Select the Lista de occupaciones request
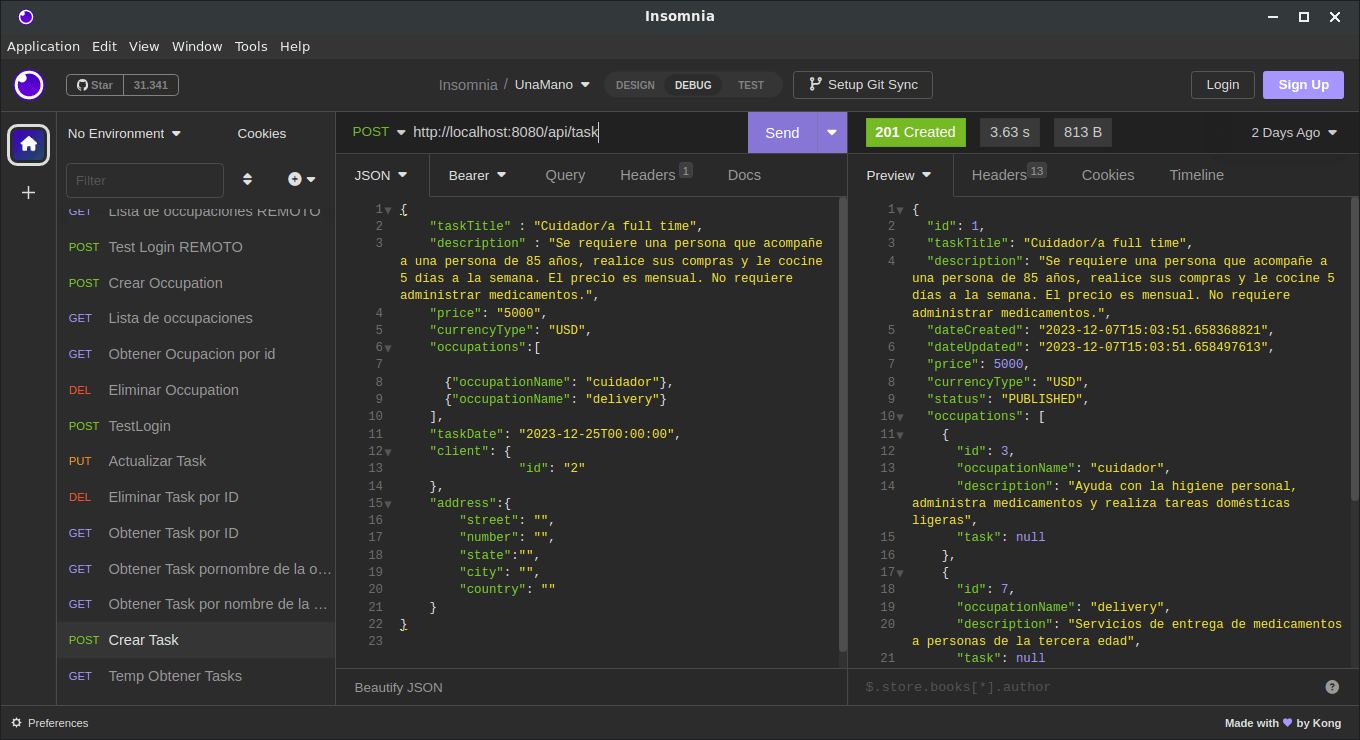 (196, 318)
